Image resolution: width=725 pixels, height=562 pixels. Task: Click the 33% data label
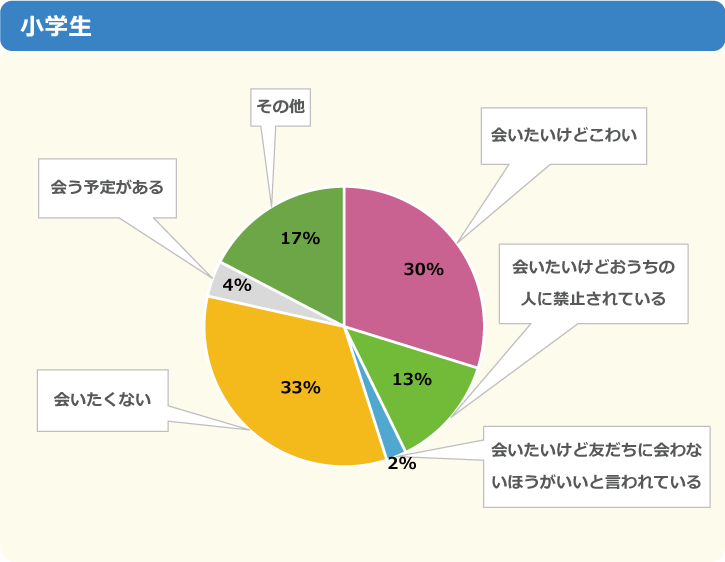click(x=301, y=388)
